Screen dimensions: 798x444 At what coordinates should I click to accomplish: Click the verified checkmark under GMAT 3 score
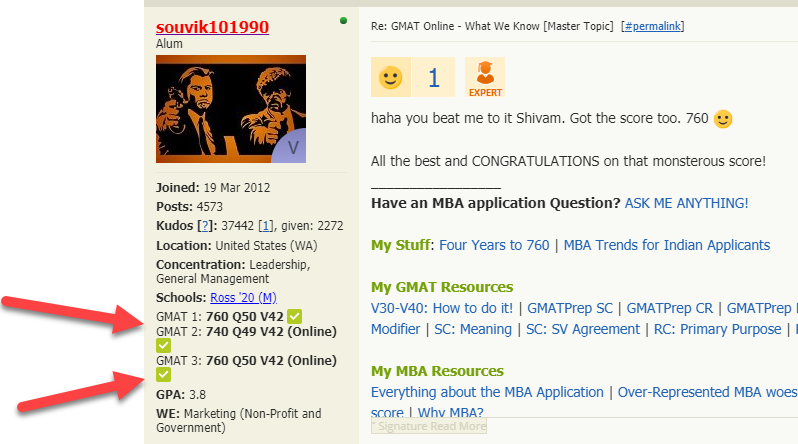pyautogui.click(x=164, y=375)
